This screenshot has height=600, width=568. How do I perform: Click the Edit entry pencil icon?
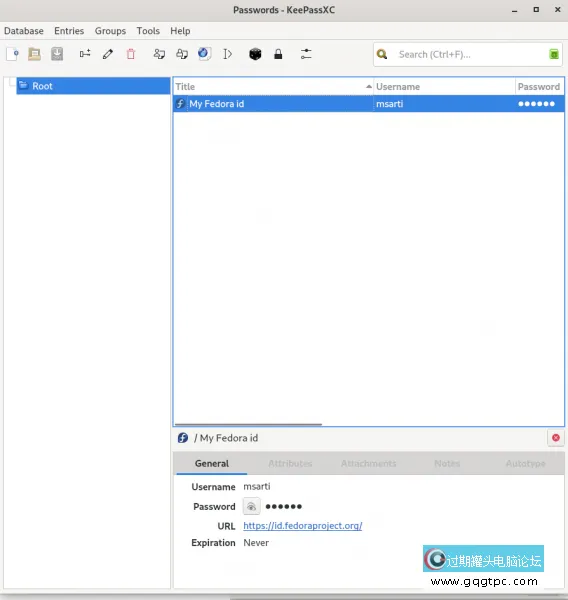(108, 54)
